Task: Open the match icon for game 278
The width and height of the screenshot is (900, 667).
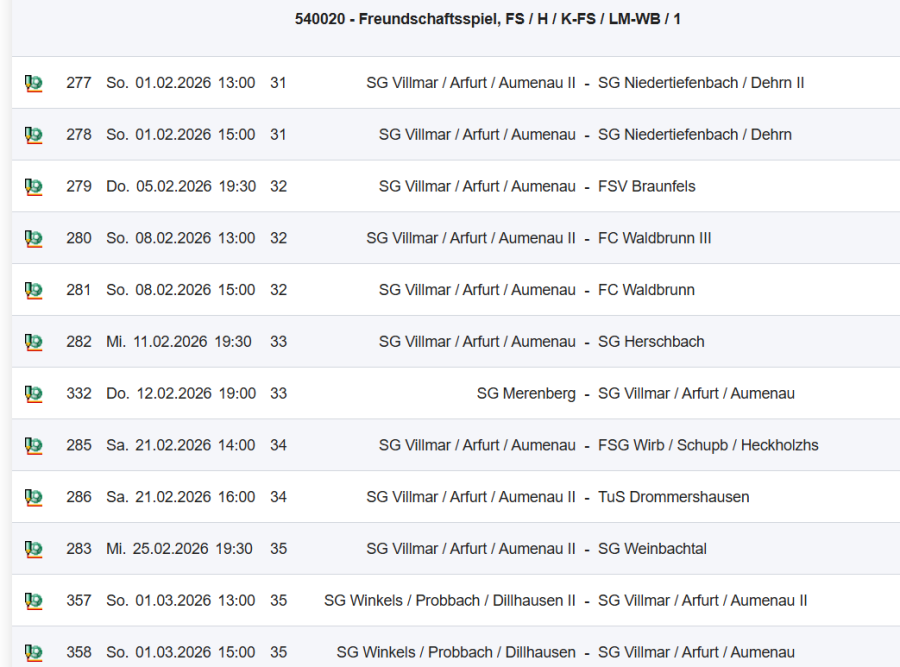Action: click(33, 135)
